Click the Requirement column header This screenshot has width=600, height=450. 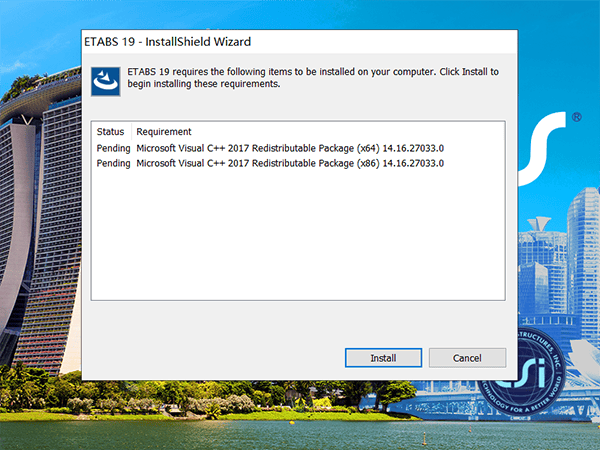[x=164, y=132]
